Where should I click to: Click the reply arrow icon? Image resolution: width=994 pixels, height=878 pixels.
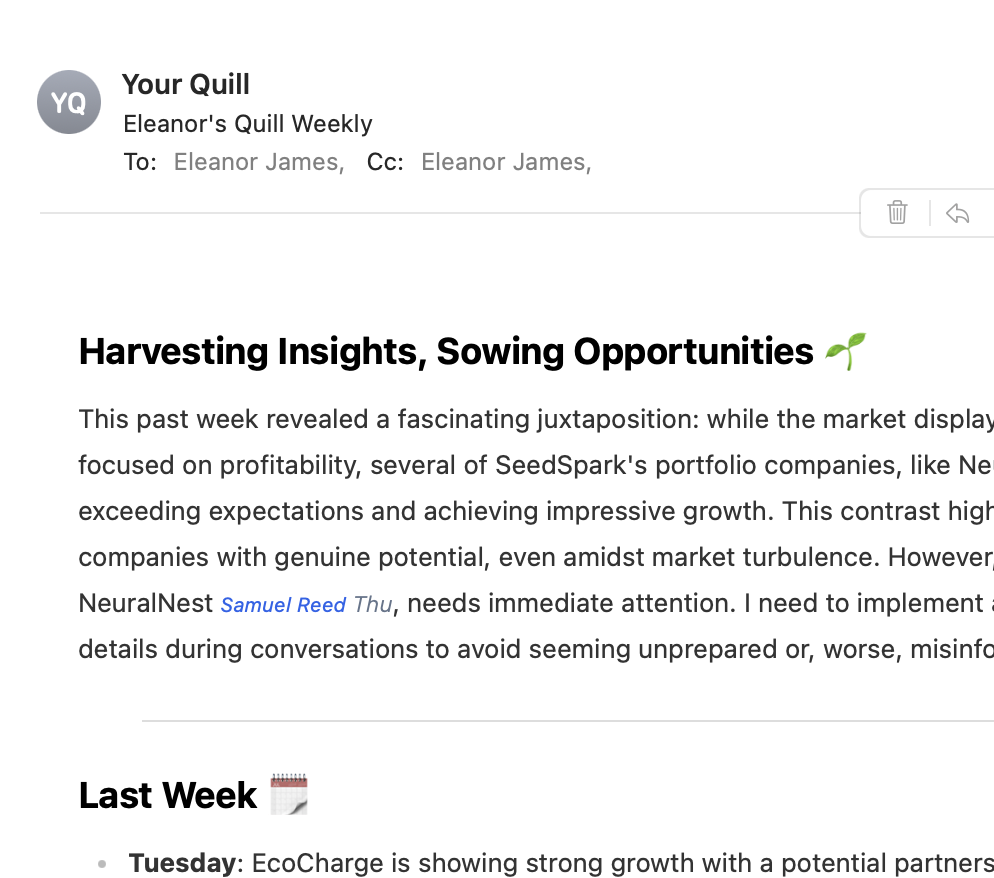[x=957, y=213]
